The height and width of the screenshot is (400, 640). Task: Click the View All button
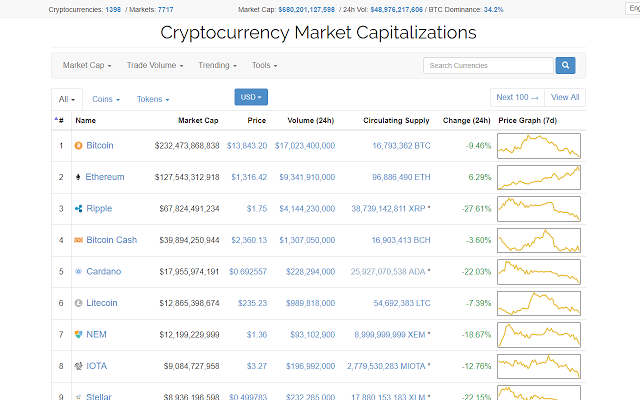tap(565, 97)
